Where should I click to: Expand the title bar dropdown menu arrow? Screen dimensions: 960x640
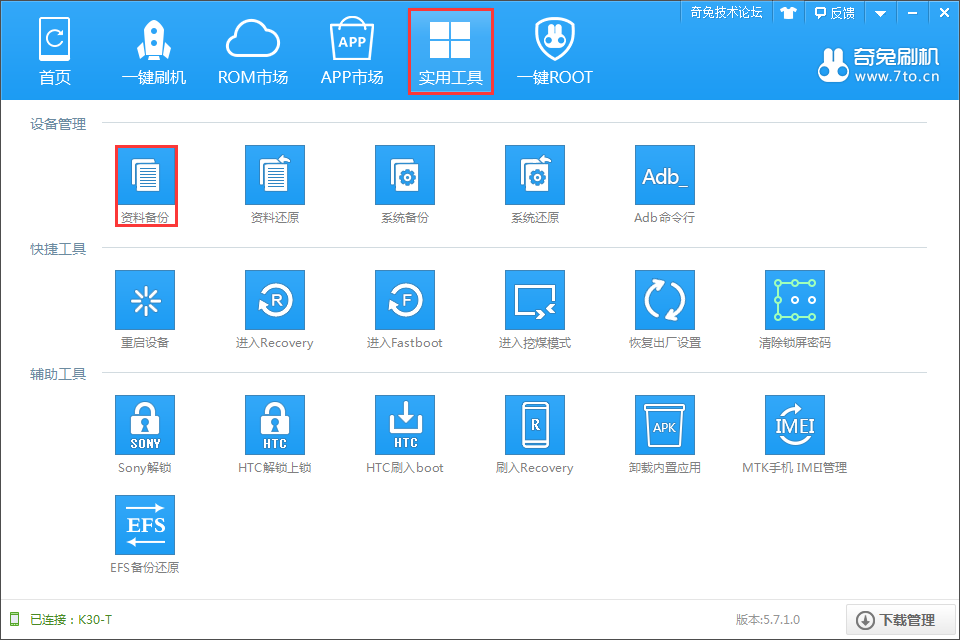pos(880,13)
